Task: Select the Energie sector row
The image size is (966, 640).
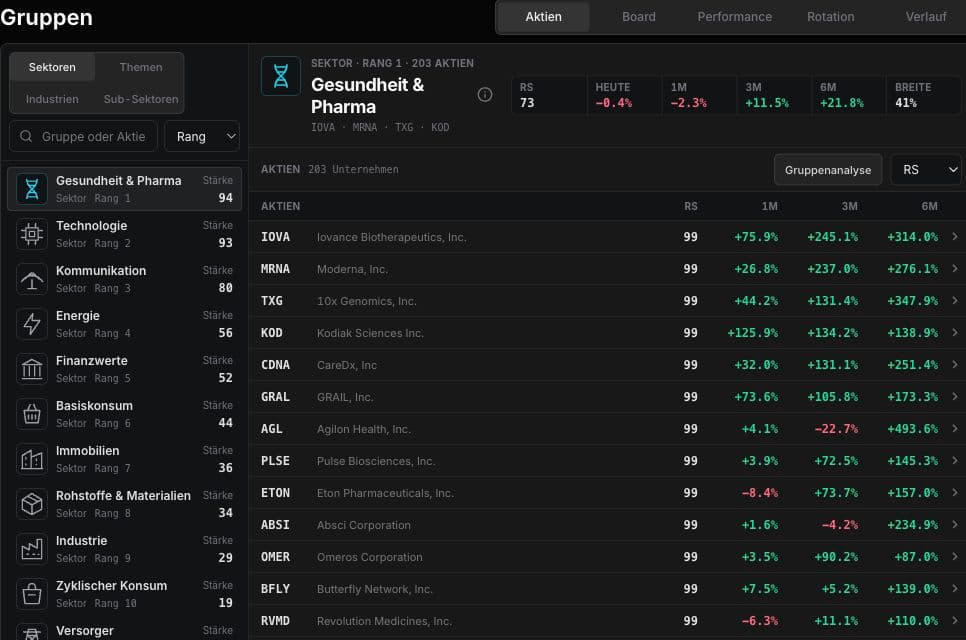Action: click(124, 324)
